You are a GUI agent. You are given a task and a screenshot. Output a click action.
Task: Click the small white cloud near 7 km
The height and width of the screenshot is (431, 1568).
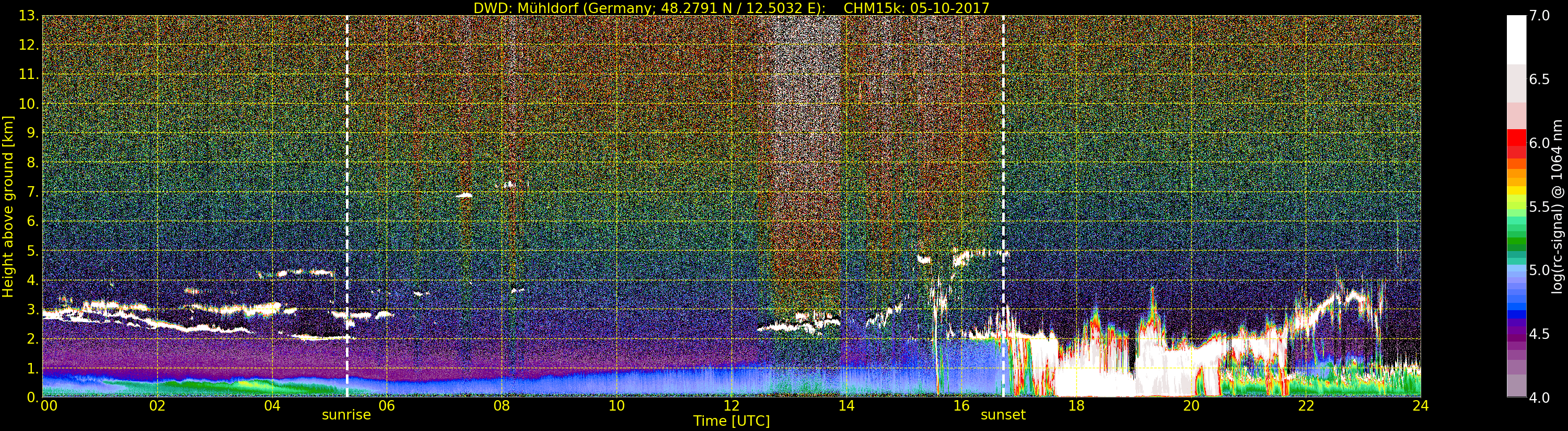[x=464, y=195]
